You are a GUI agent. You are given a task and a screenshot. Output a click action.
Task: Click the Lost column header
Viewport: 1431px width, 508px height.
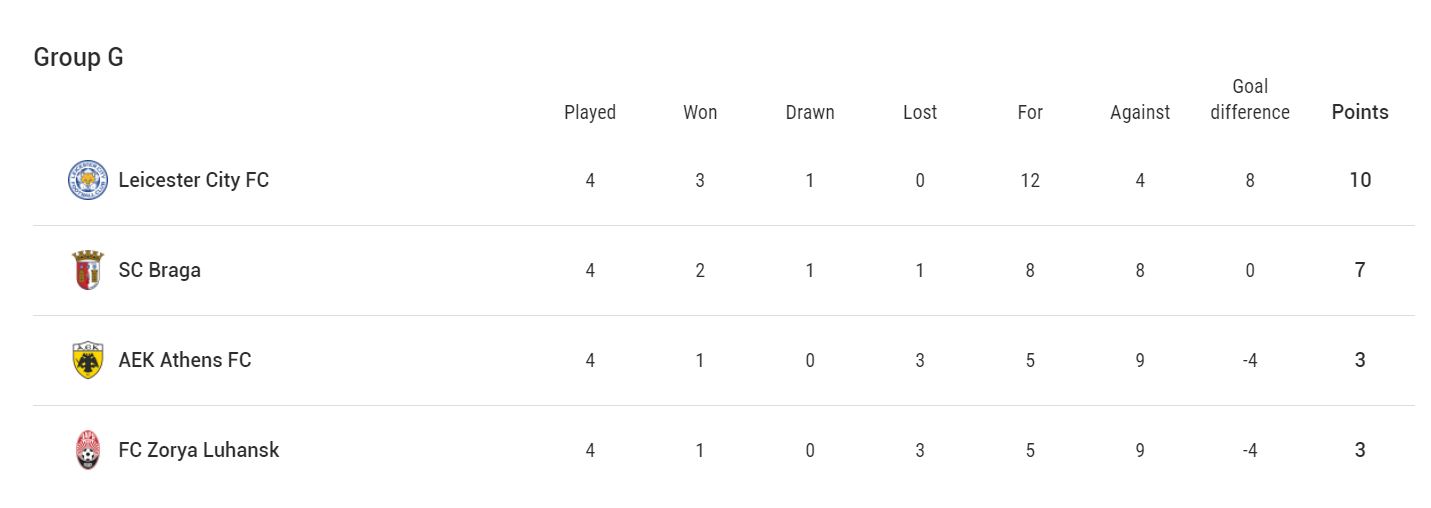pyautogui.click(x=920, y=112)
